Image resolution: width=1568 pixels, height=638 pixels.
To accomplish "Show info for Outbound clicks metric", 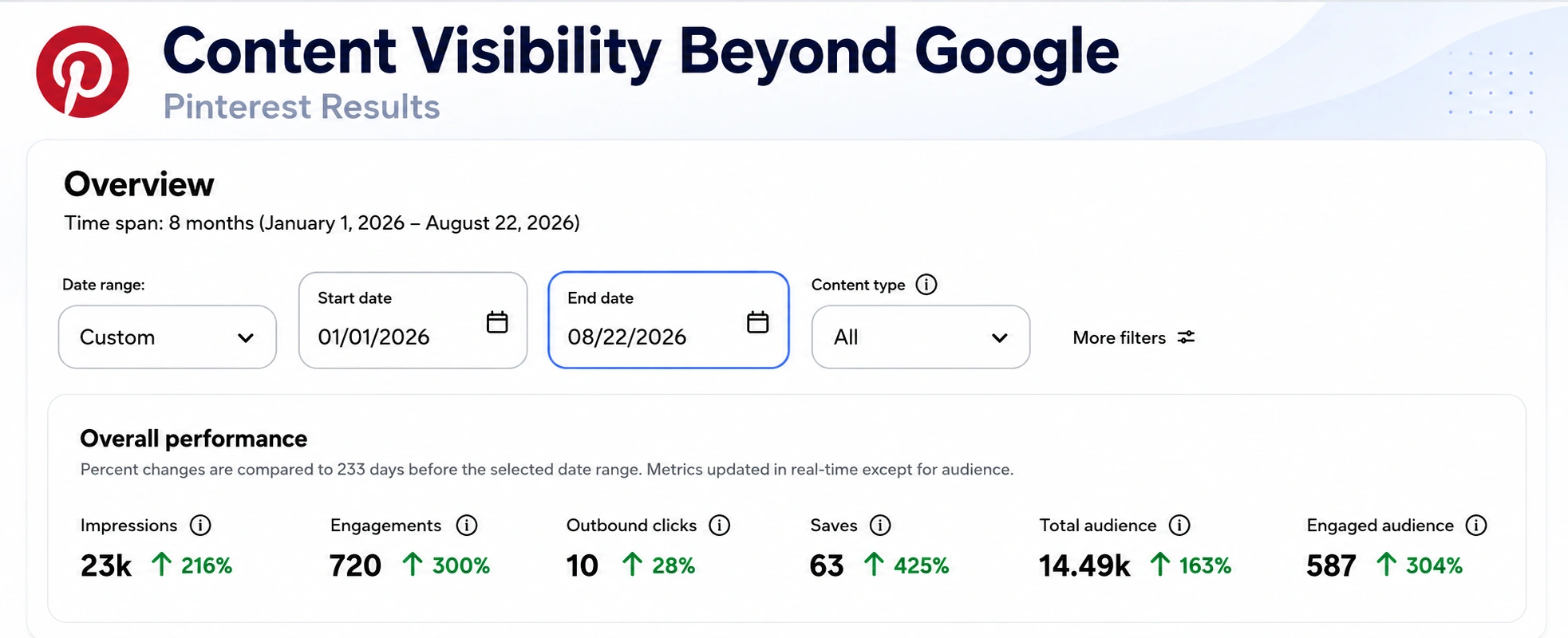I will click(720, 526).
